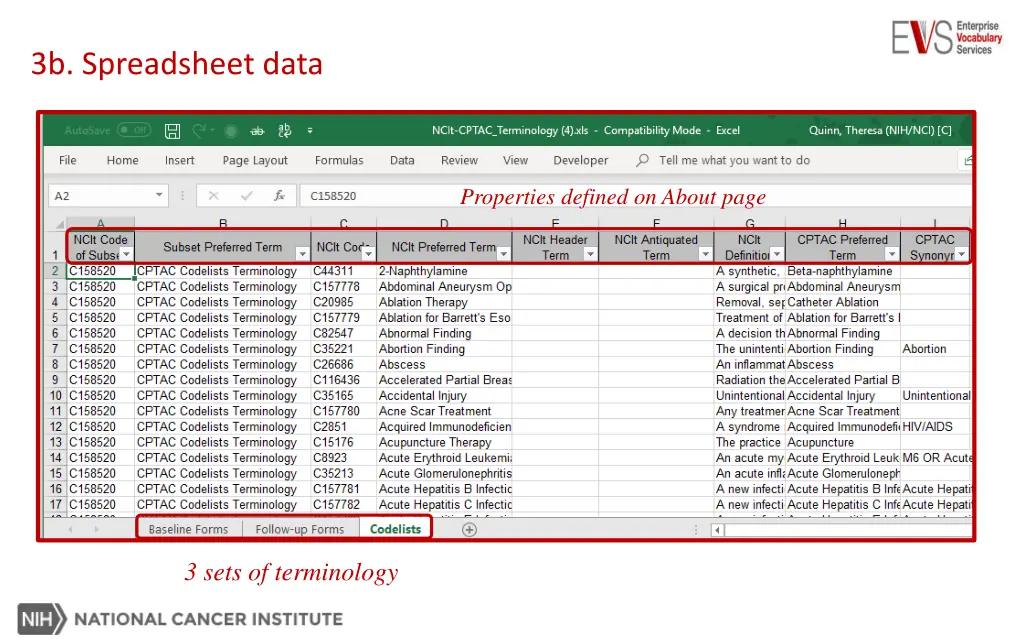Click the strikethrough icon in Quick Access Toolbar

pyautogui.click(x=257, y=131)
